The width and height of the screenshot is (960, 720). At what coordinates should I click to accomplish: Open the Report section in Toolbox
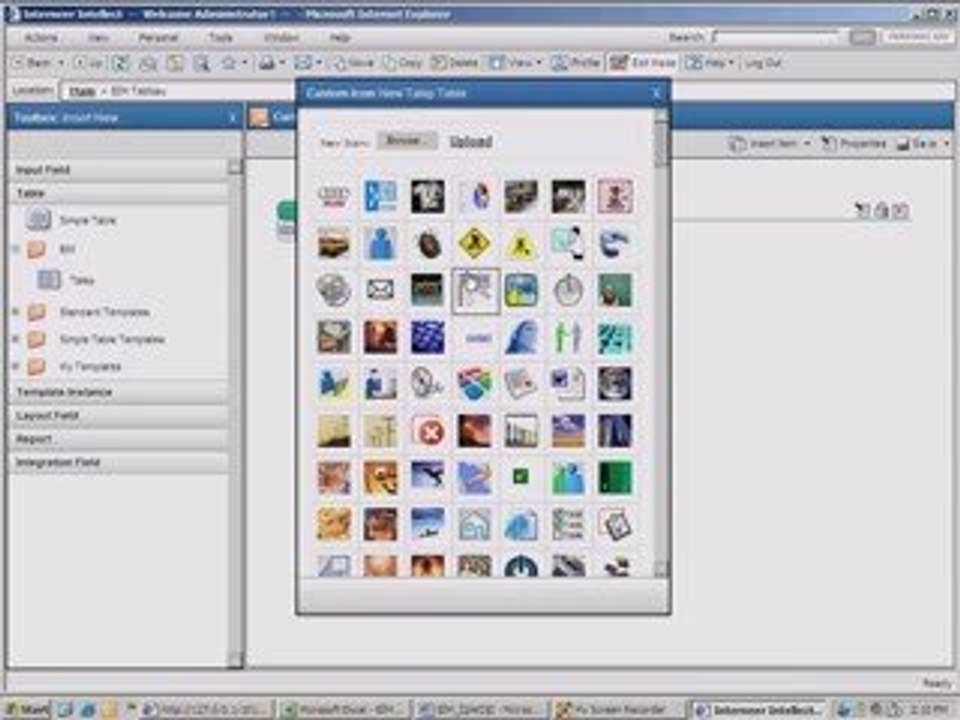tap(119, 439)
